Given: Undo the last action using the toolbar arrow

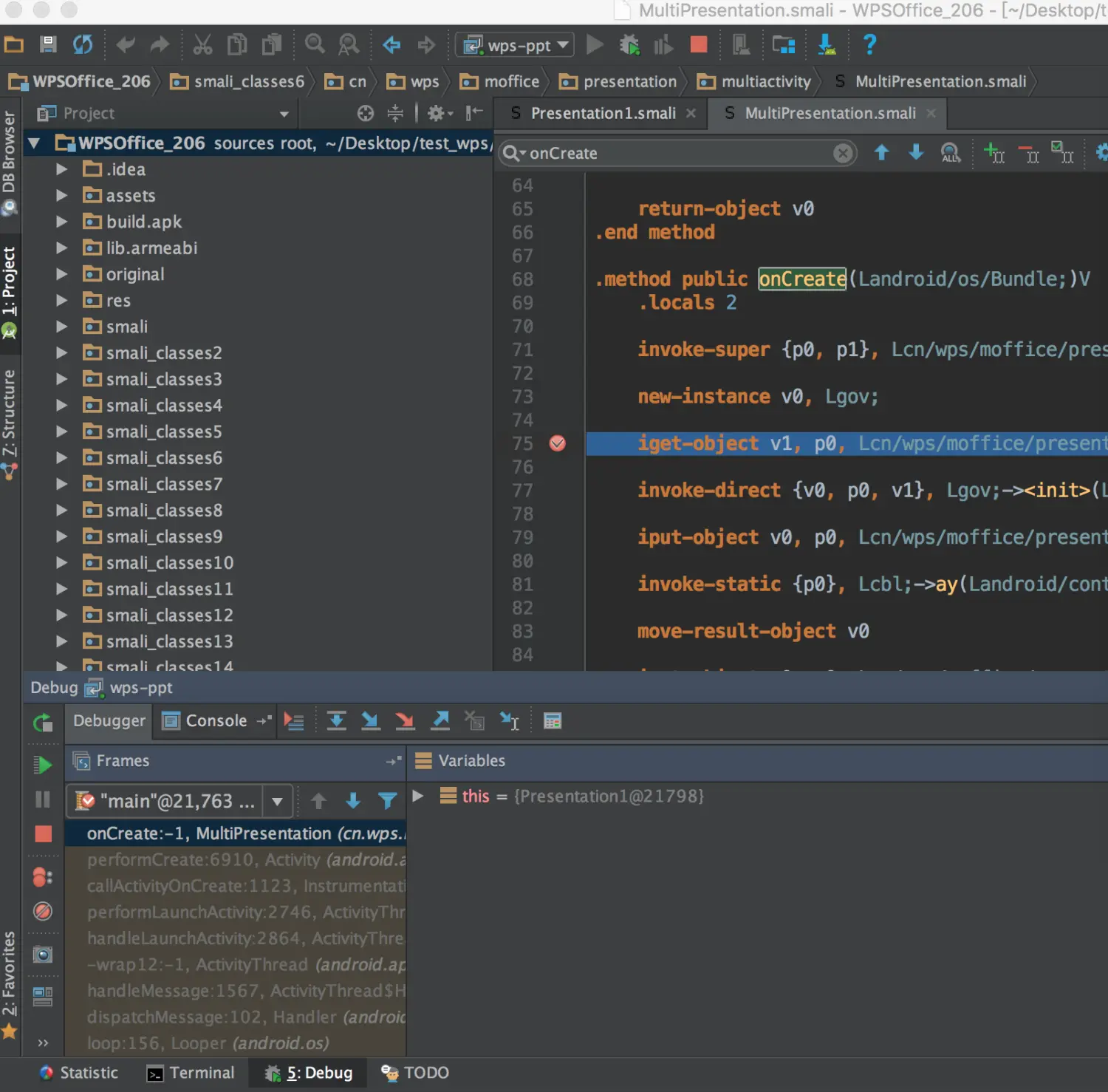Looking at the screenshot, I should click(x=126, y=45).
